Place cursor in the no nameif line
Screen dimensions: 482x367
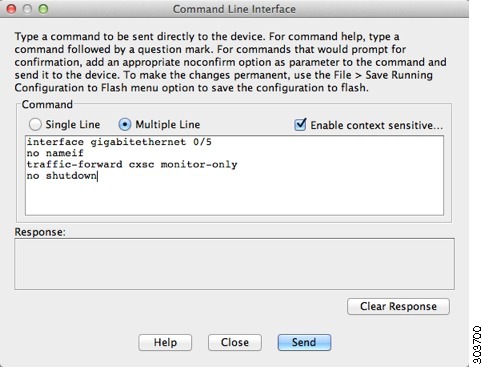[55, 153]
